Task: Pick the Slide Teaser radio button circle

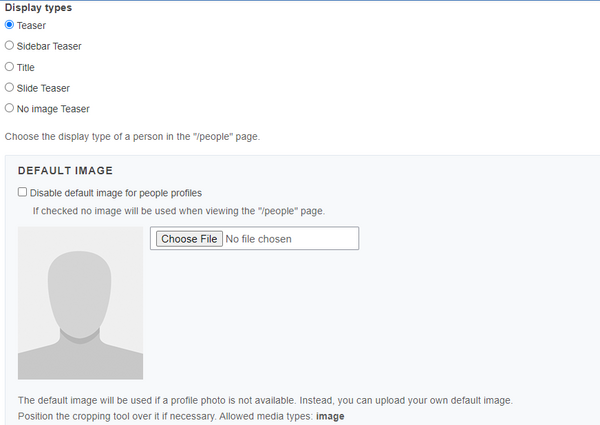Action: tap(10, 88)
